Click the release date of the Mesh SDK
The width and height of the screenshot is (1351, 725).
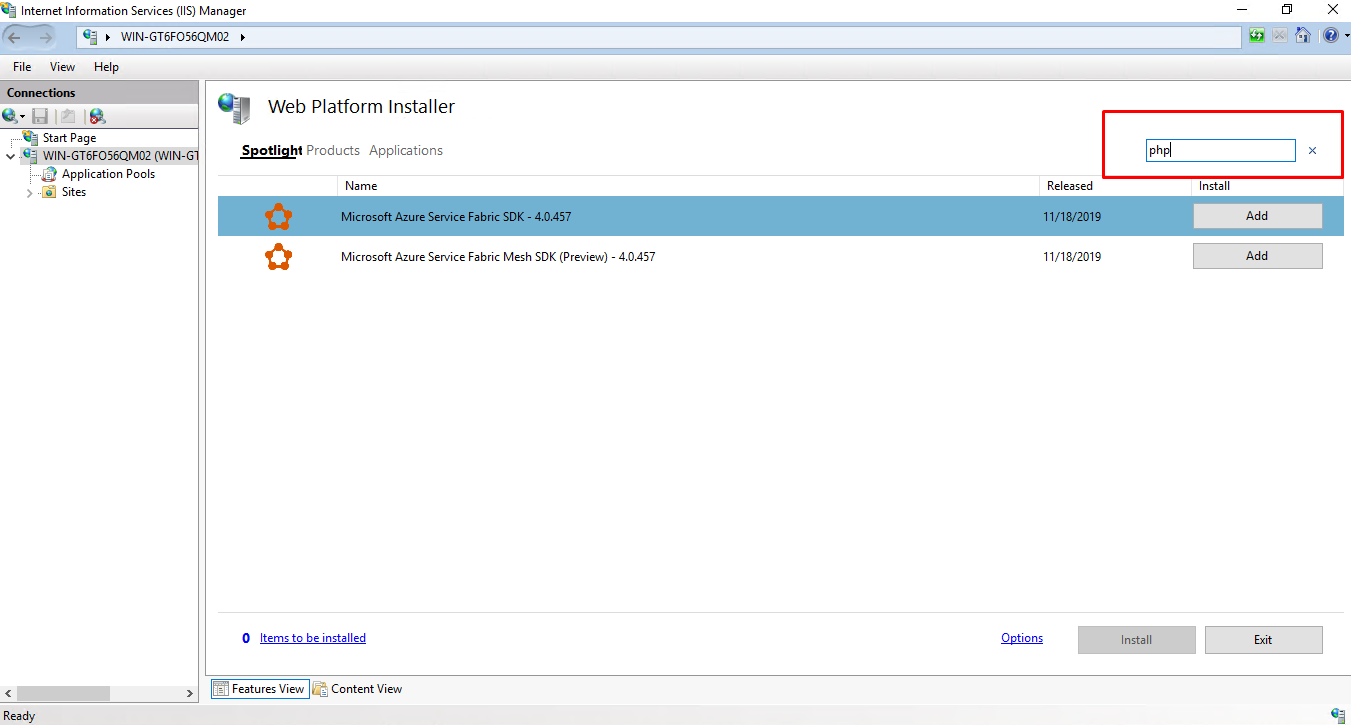click(1072, 257)
